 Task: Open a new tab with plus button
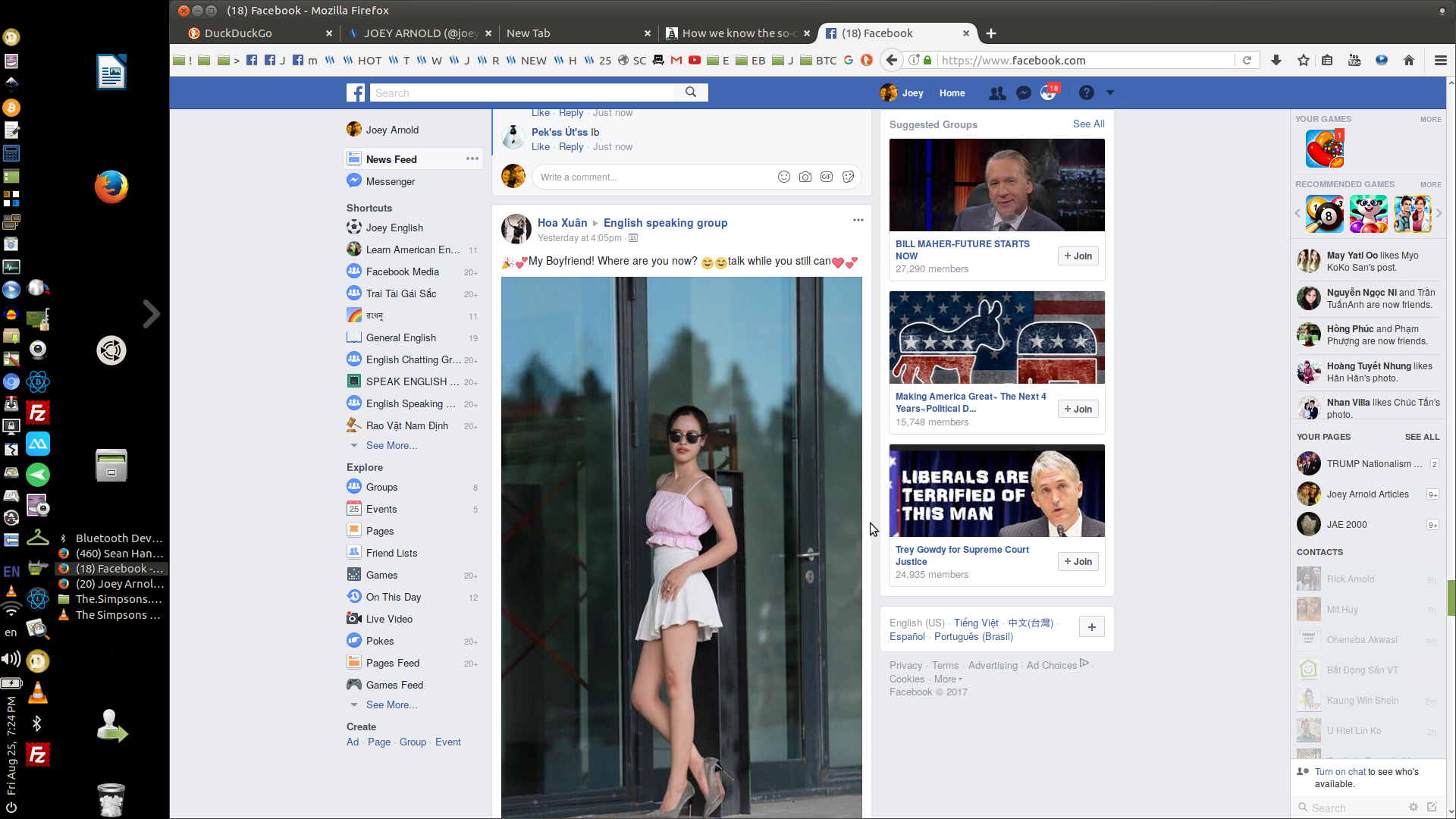[x=991, y=33]
